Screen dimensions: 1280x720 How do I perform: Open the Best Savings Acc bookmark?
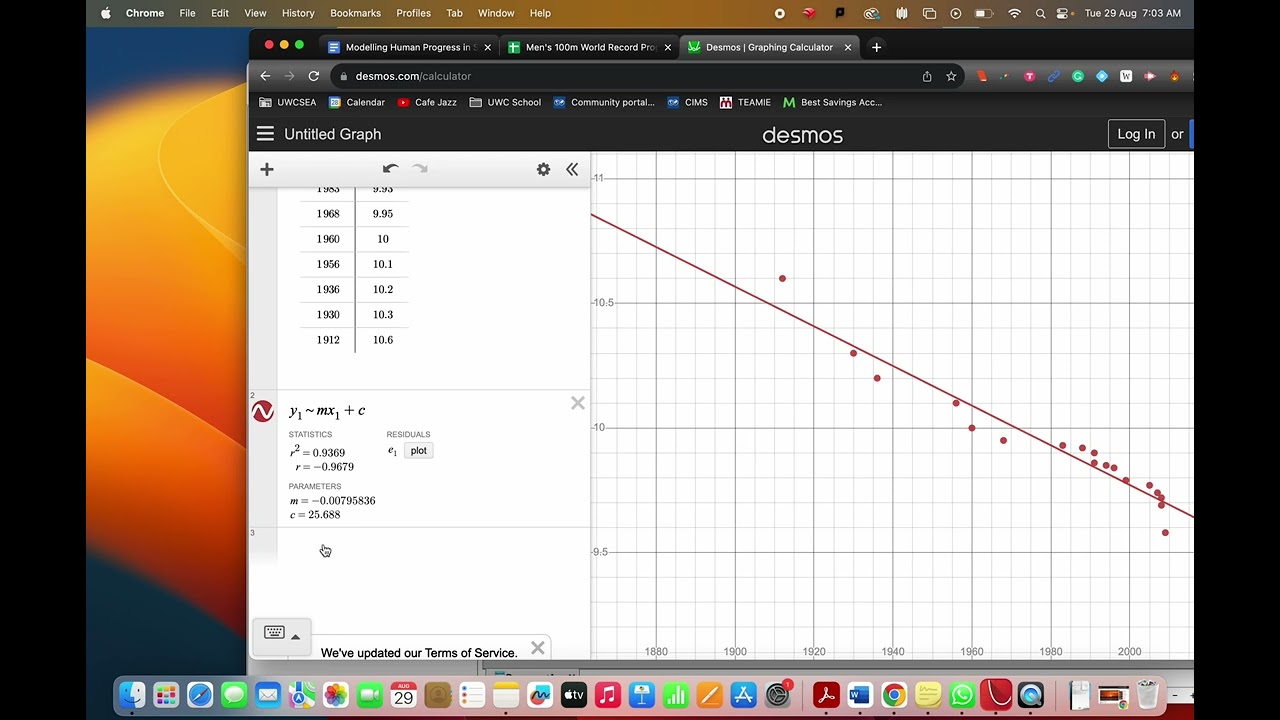click(x=832, y=102)
